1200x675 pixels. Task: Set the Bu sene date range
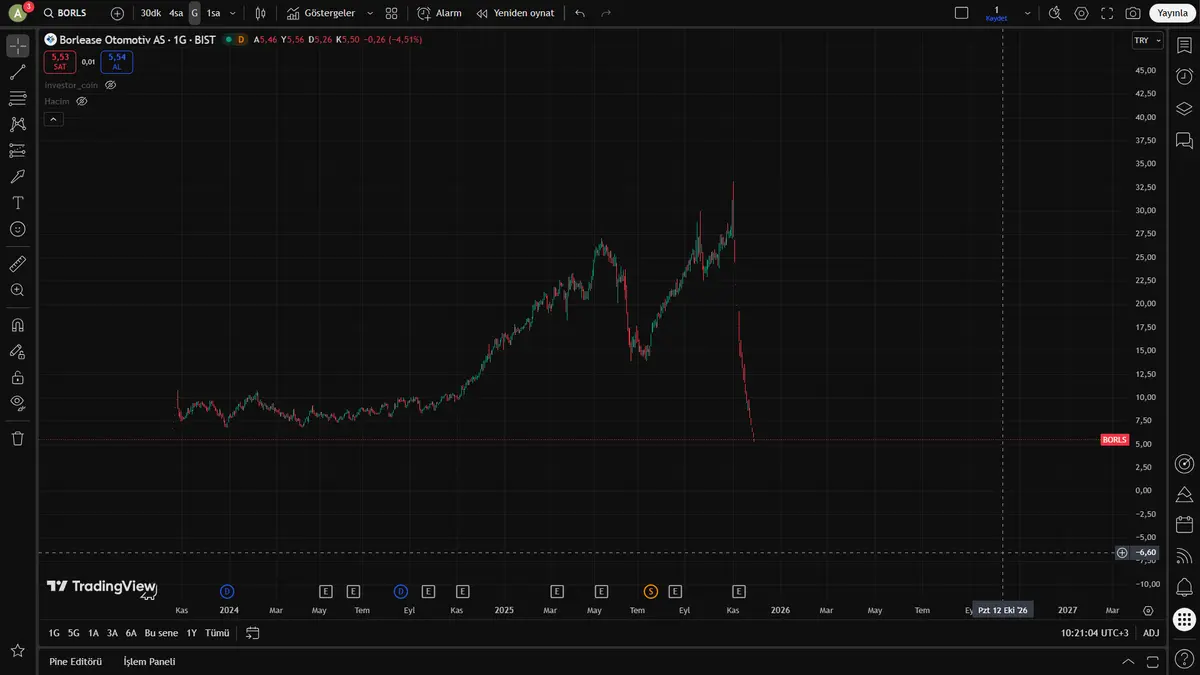pyautogui.click(x=161, y=633)
